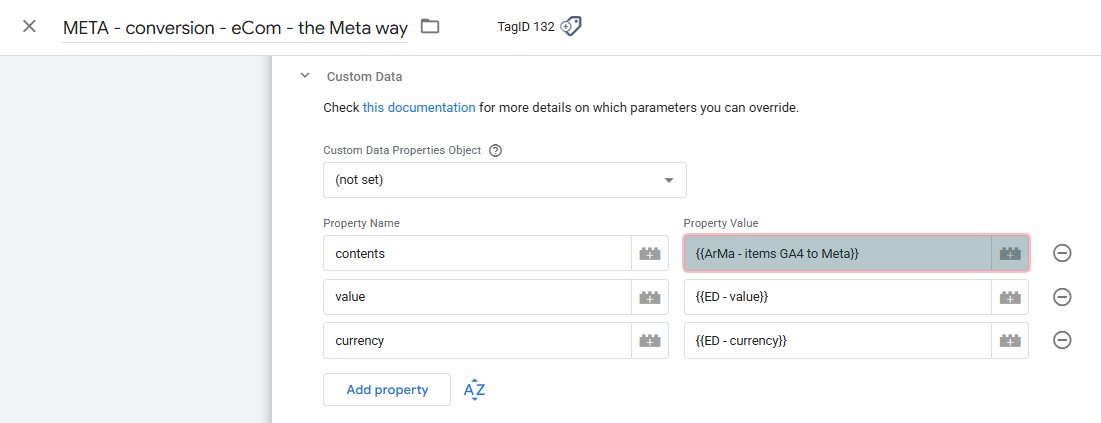1101x423 pixels.
Task: Remove the 'contents' property row
Action: coord(1062,254)
